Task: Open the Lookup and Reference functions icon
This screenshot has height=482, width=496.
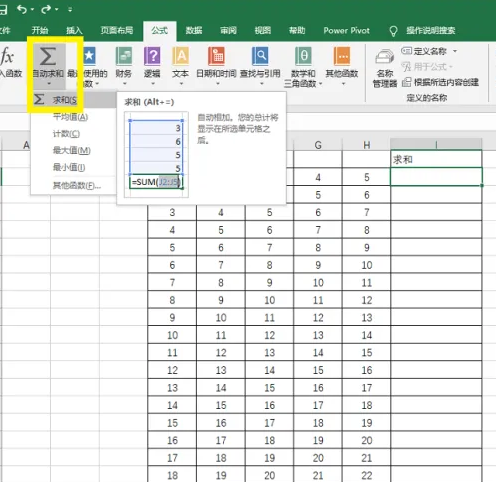Action: [260, 56]
